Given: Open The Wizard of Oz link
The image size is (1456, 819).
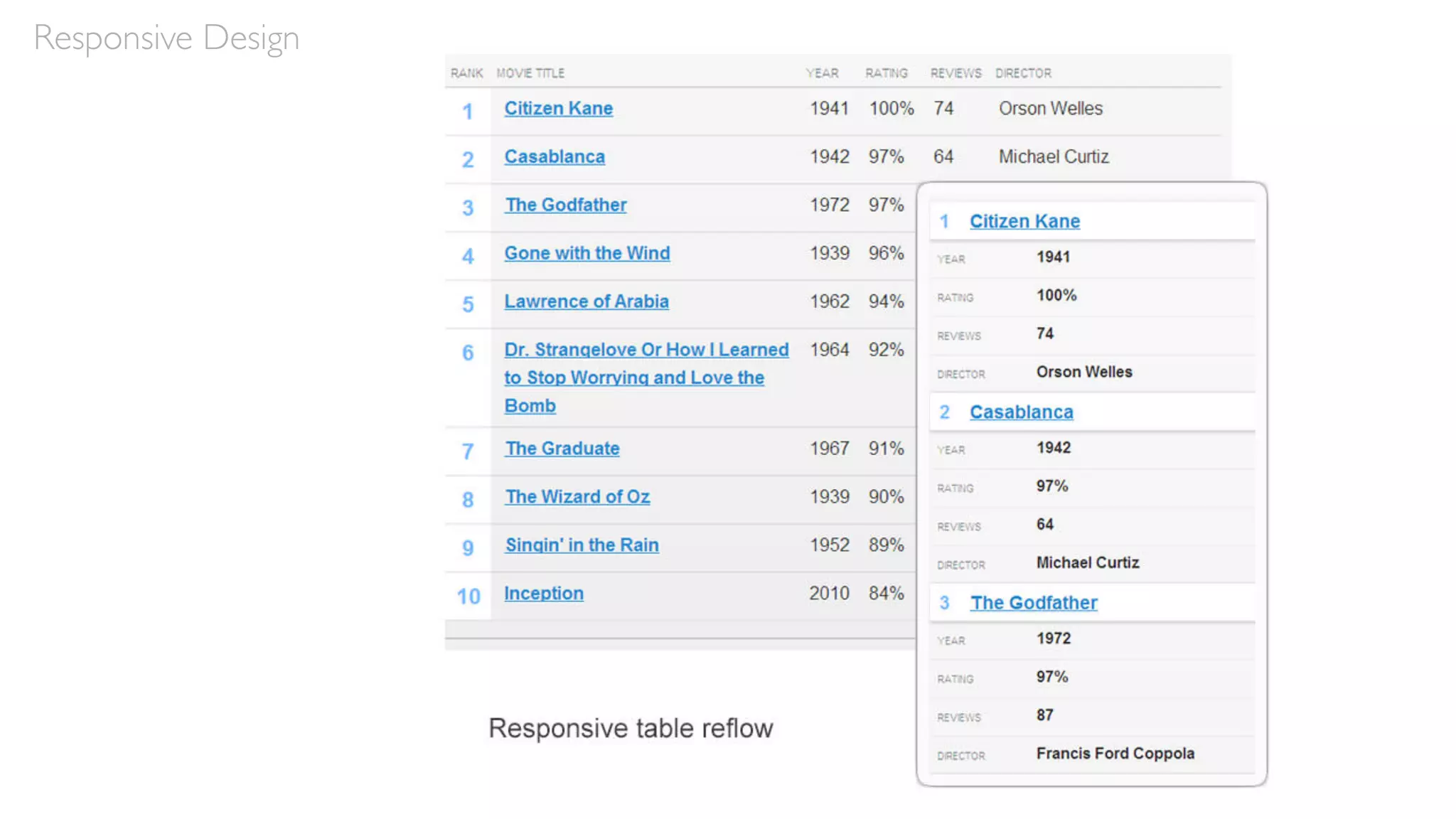Looking at the screenshot, I should (577, 498).
